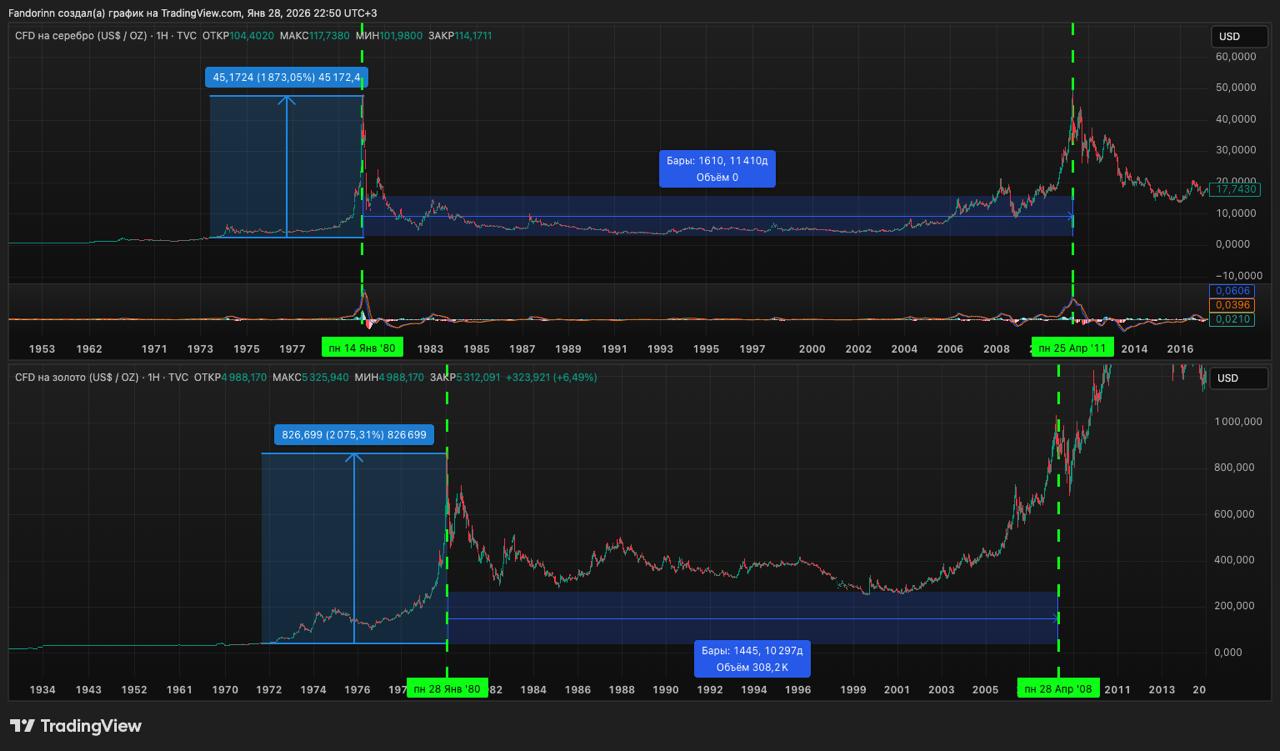
Task: Click the TradingView logo at bottom left
Action: pyautogui.click(x=76, y=726)
